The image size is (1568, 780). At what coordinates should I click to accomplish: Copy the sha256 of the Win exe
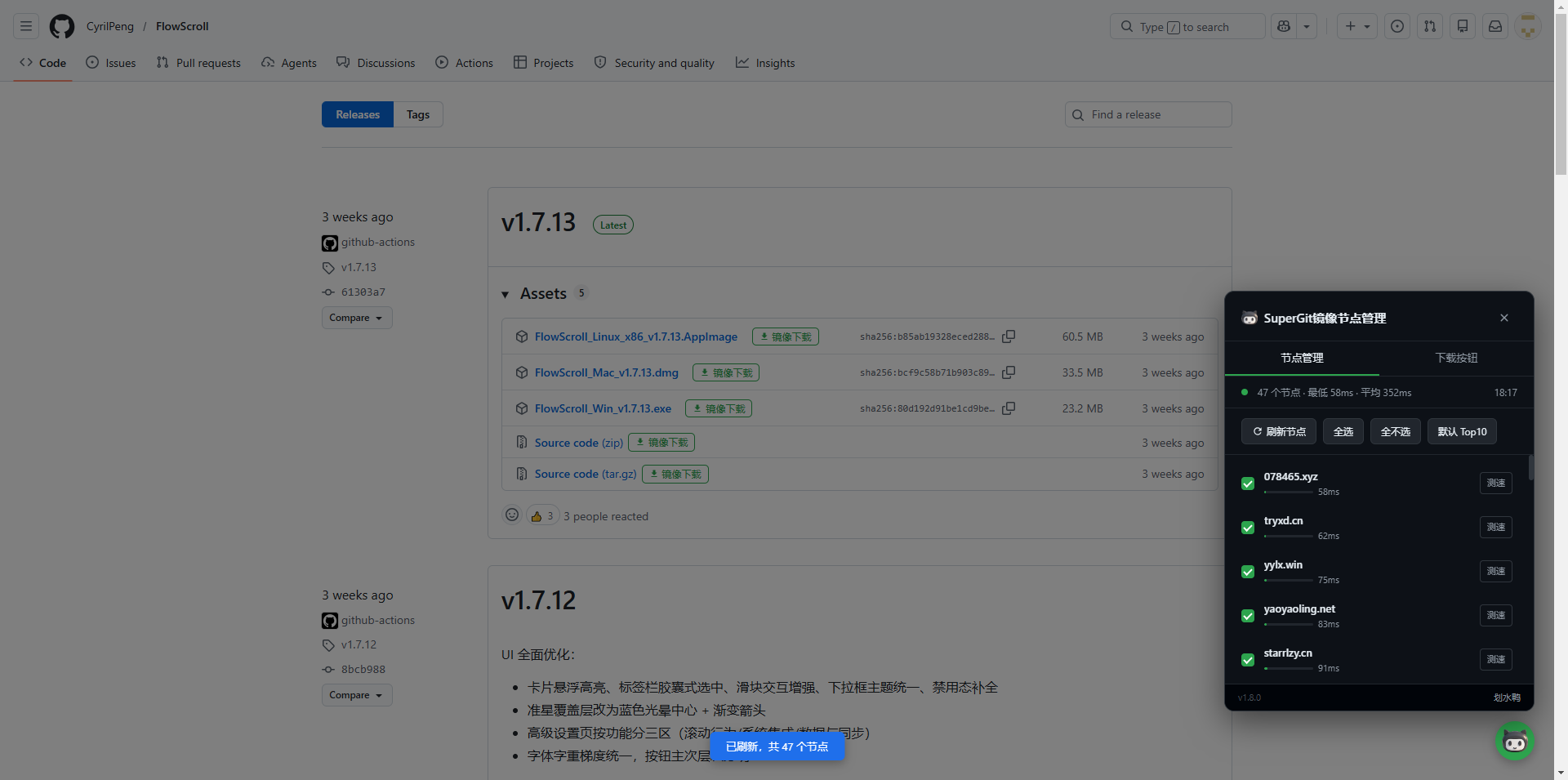click(1009, 408)
